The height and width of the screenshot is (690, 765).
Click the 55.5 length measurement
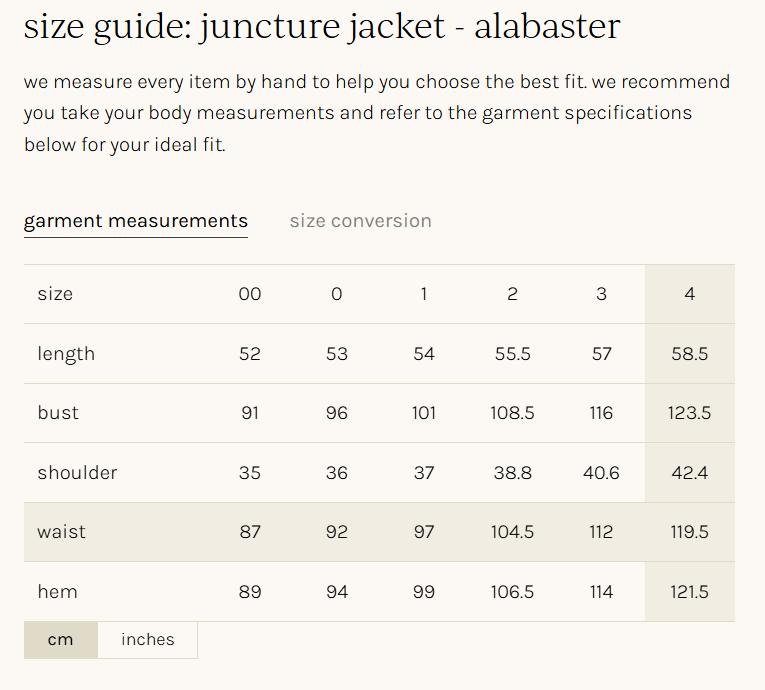(512, 354)
